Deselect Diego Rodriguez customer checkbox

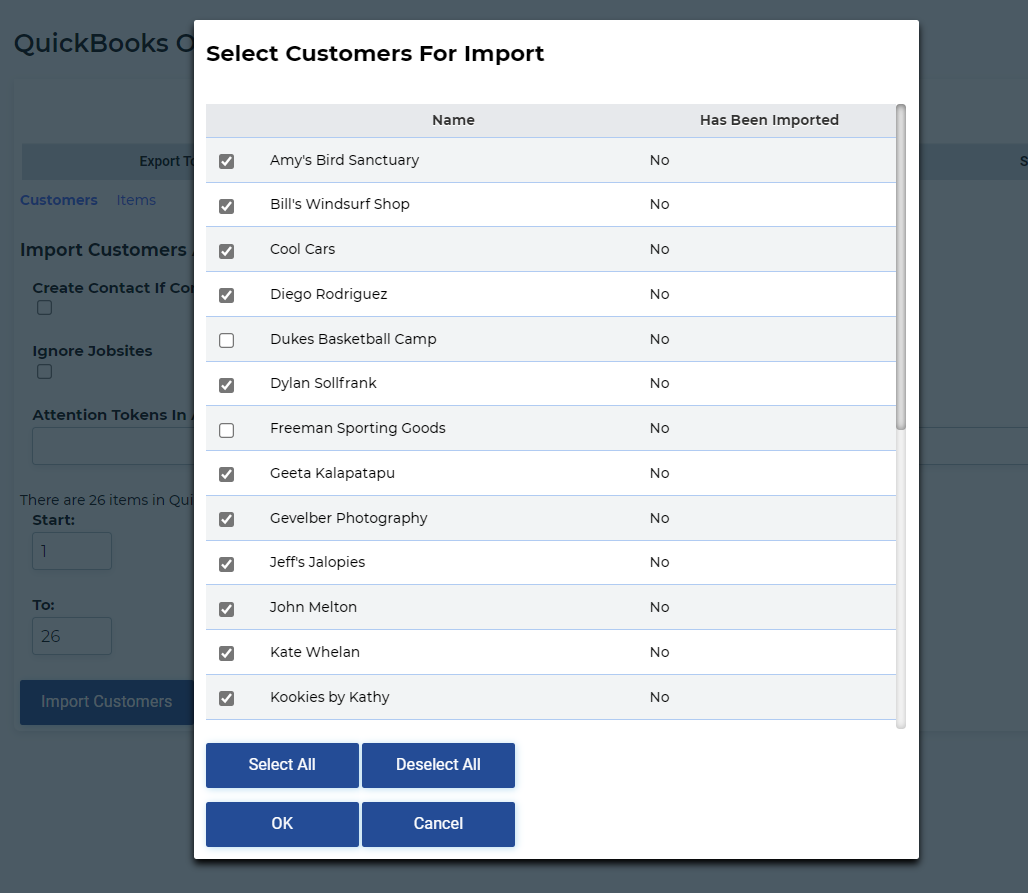(x=227, y=295)
